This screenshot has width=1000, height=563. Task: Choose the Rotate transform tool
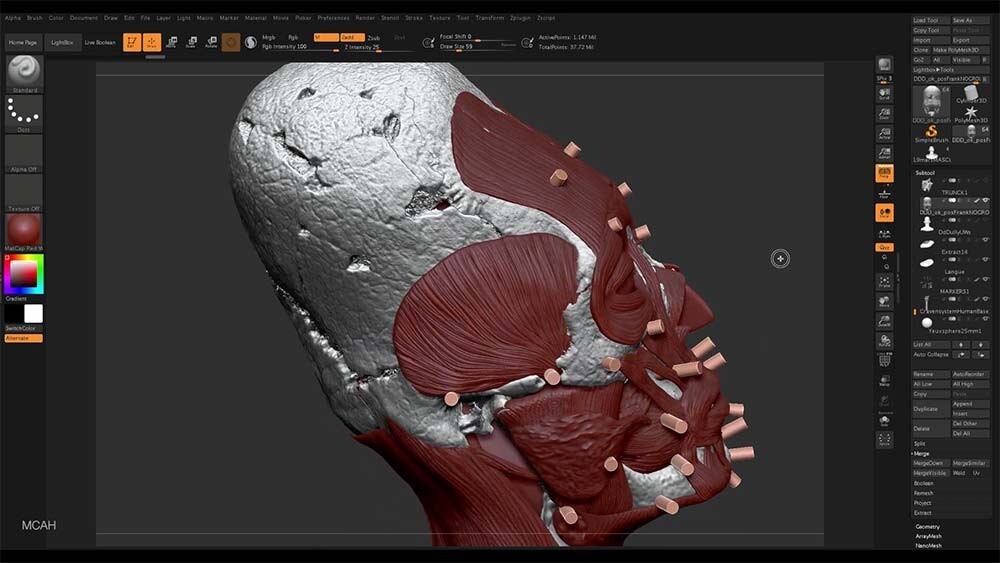(211, 42)
